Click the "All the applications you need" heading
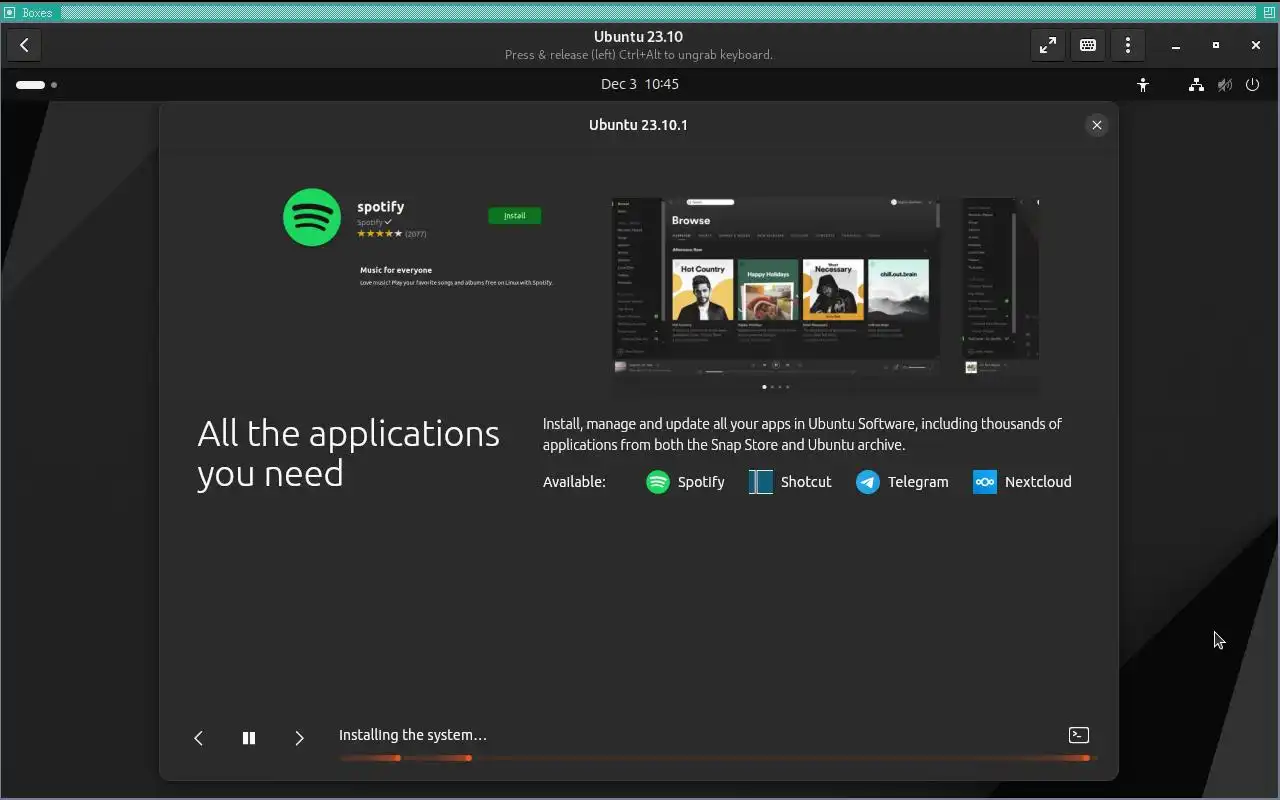The width and height of the screenshot is (1280, 800). [x=348, y=453]
